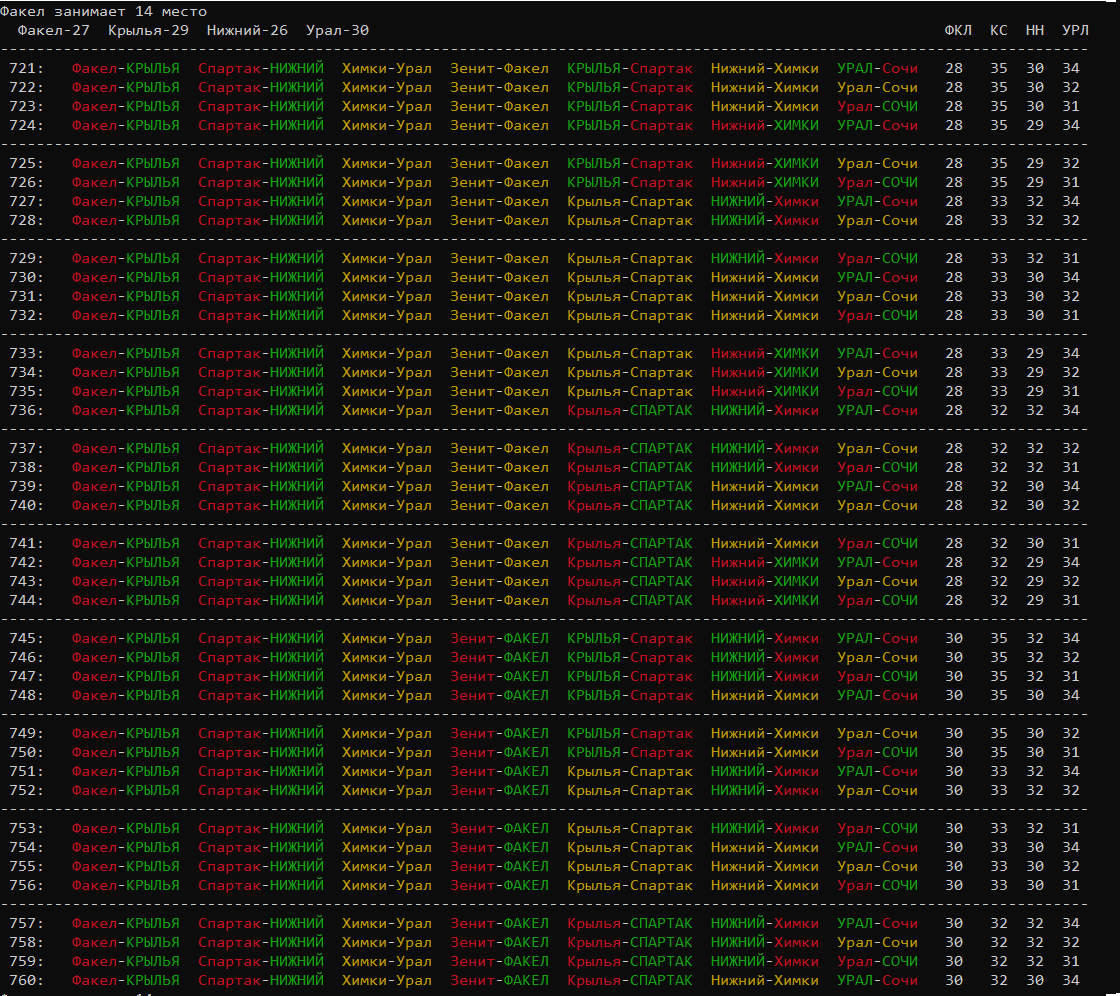Select the "ФКЛ" column header
This screenshot has width=1120, height=996.
click(x=958, y=31)
